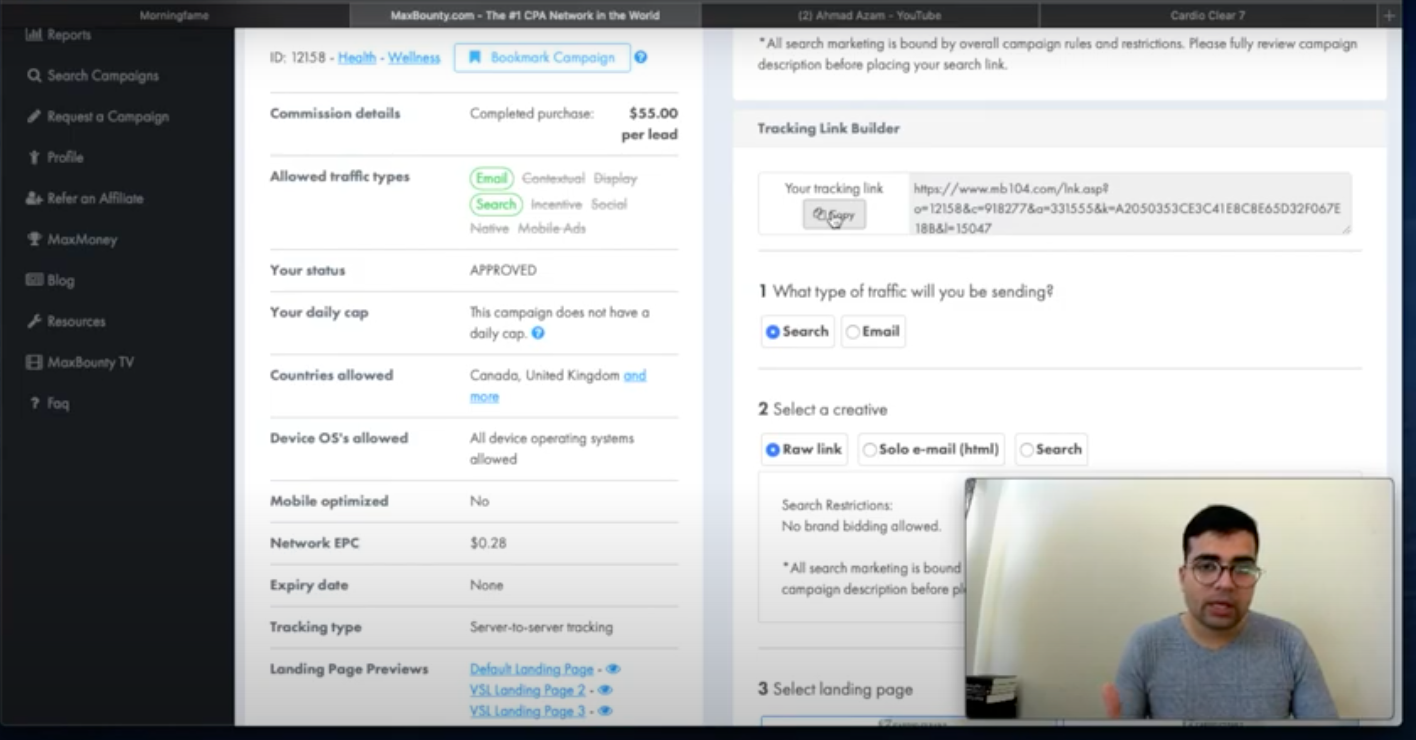Click the daily cap info icon

[538, 334]
